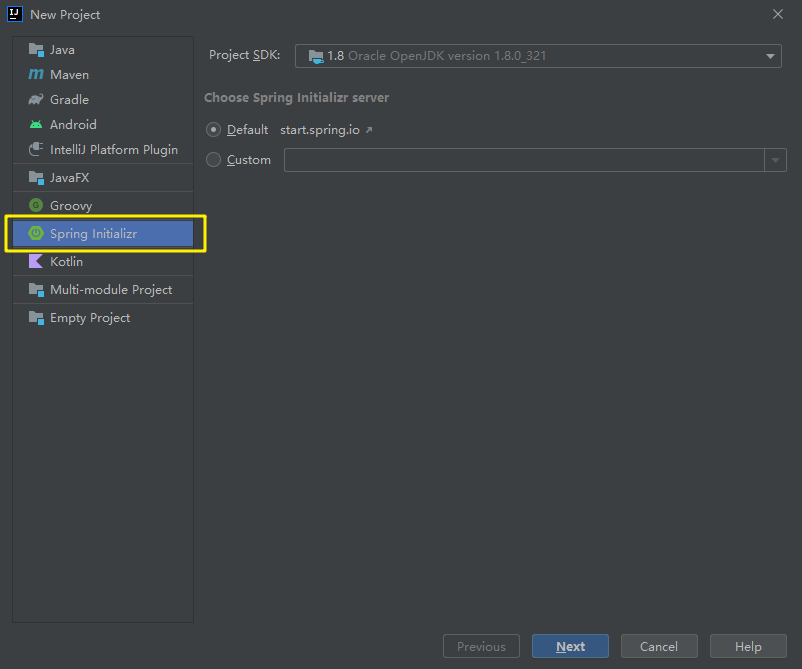Click the Gradle elephant icon
The height and width of the screenshot is (669, 802).
(36, 99)
